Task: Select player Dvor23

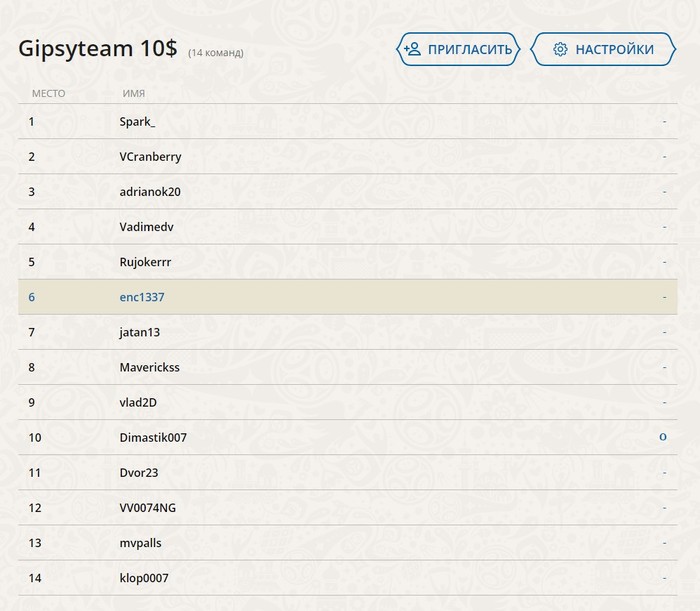Action: tap(348, 473)
